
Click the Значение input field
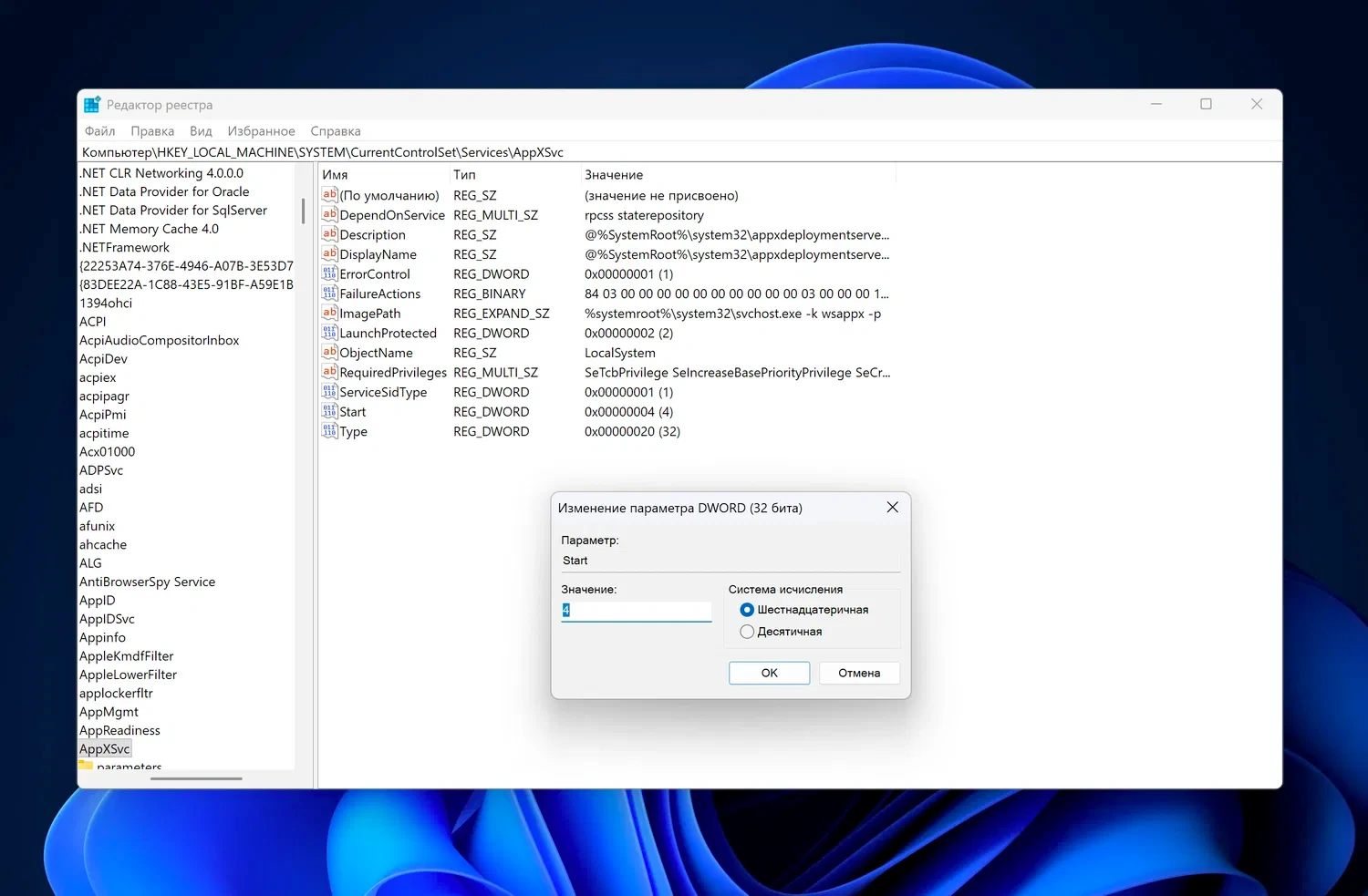click(x=636, y=610)
